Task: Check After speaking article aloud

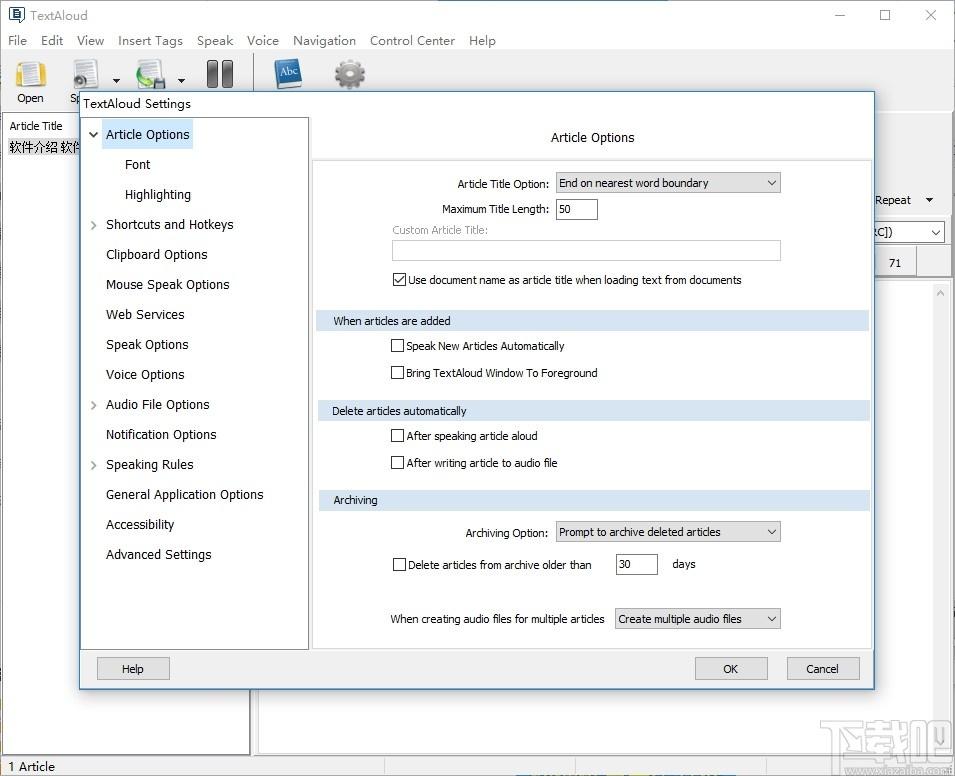Action: point(397,436)
